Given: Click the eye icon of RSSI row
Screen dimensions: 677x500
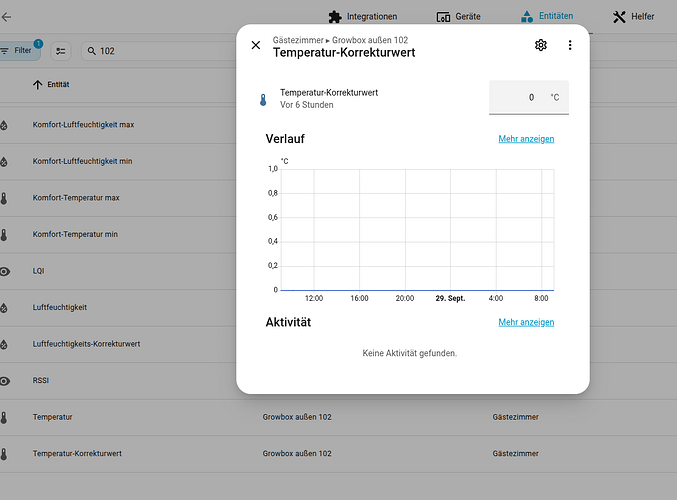Looking at the screenshot, I should (4, 381).
